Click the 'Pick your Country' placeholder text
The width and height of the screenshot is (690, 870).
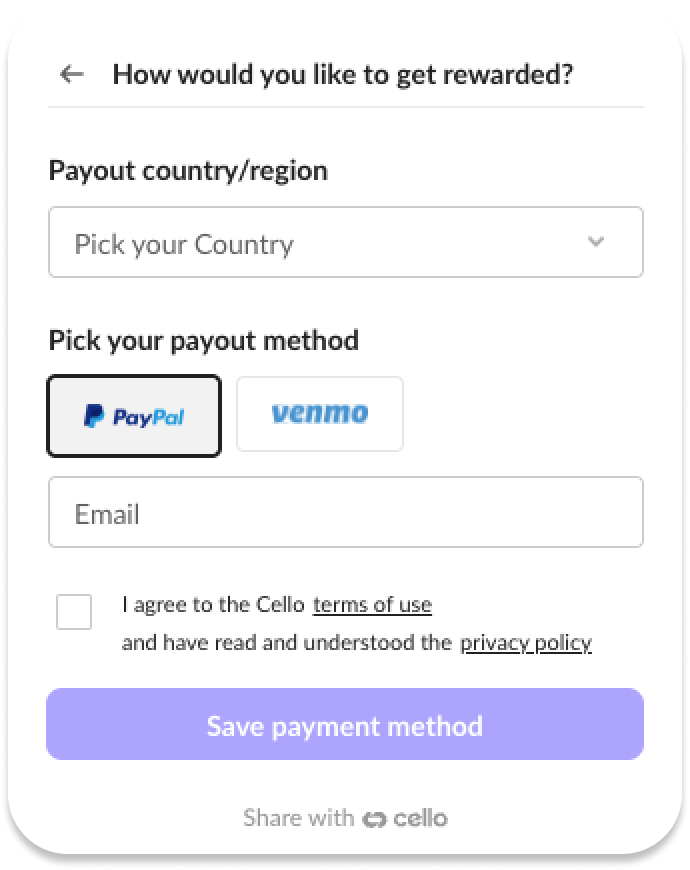[184, 244]
